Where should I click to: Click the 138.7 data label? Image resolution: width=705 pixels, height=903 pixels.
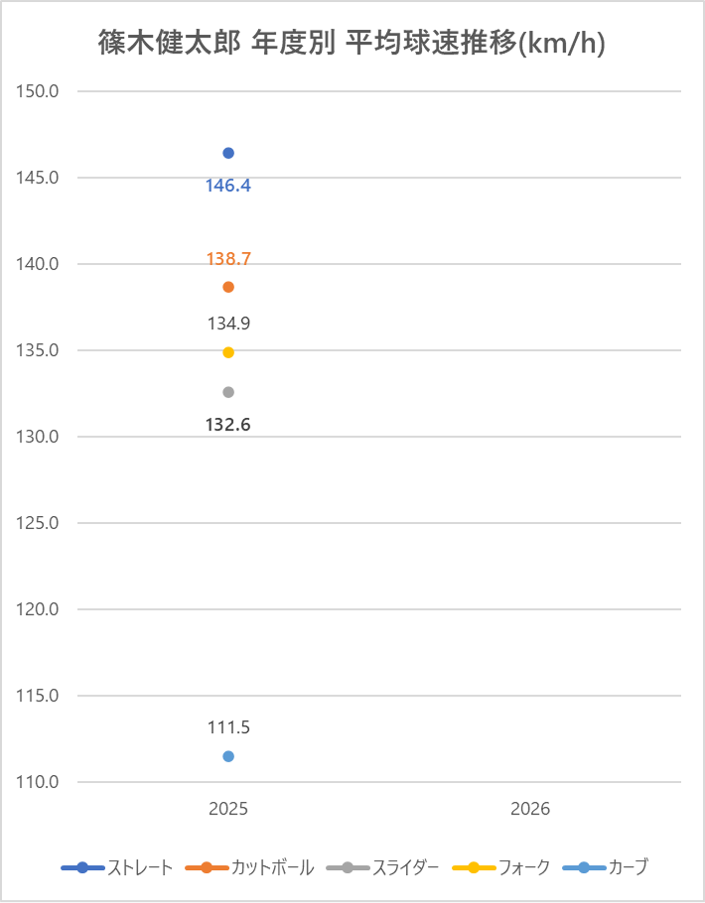pyautogui.click(x=228, y=259)
